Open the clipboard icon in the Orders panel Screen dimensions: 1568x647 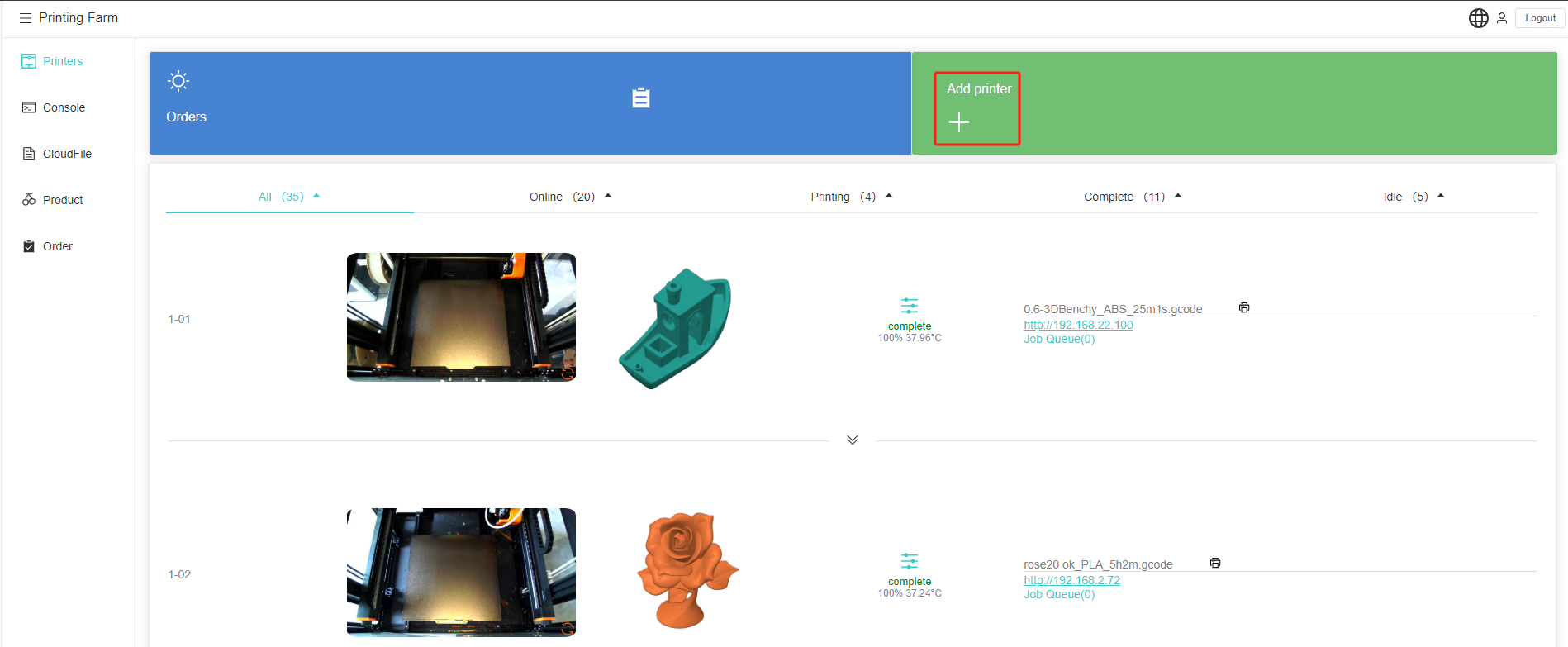[641, 98]
